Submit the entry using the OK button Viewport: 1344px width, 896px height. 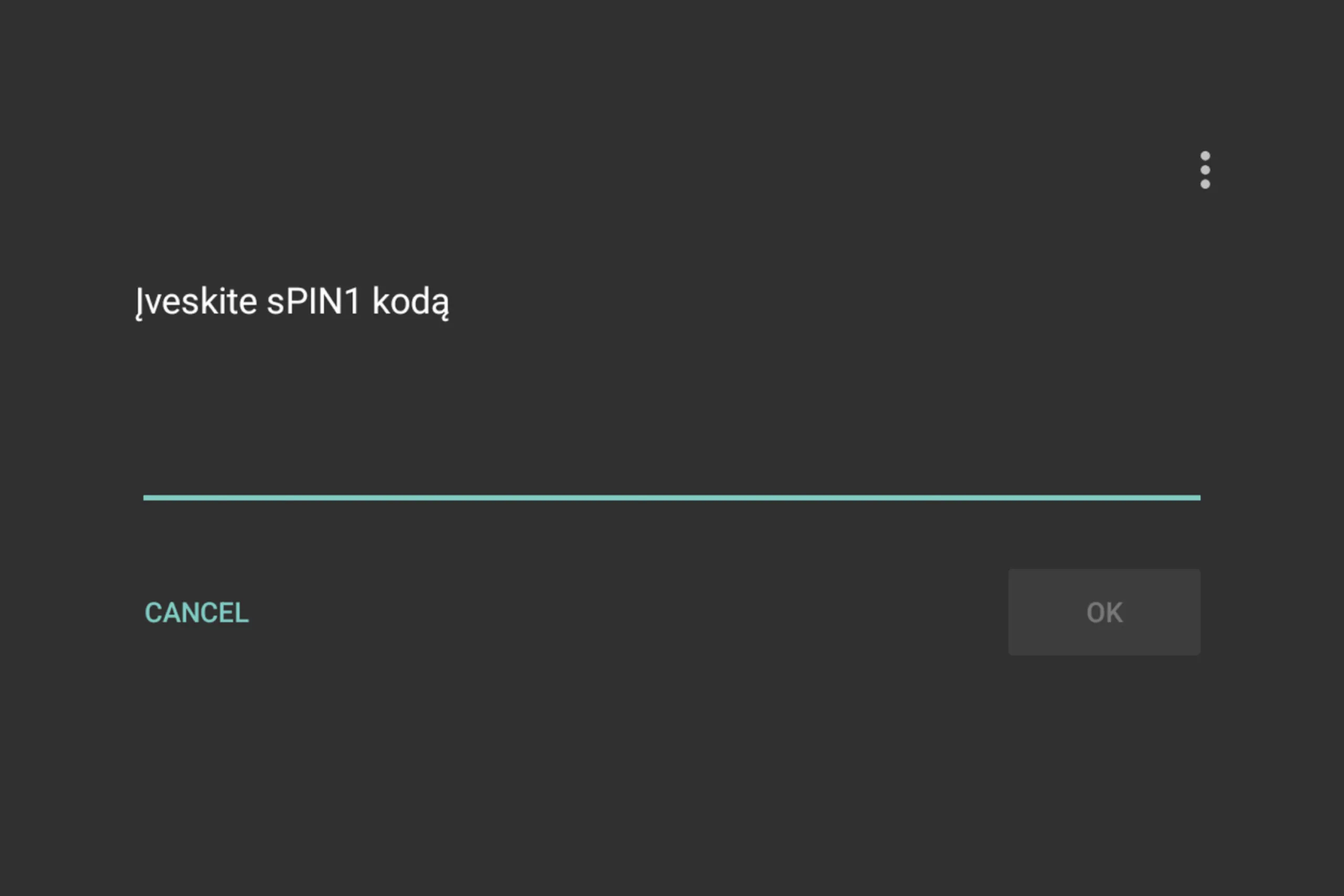(1104, 612)
